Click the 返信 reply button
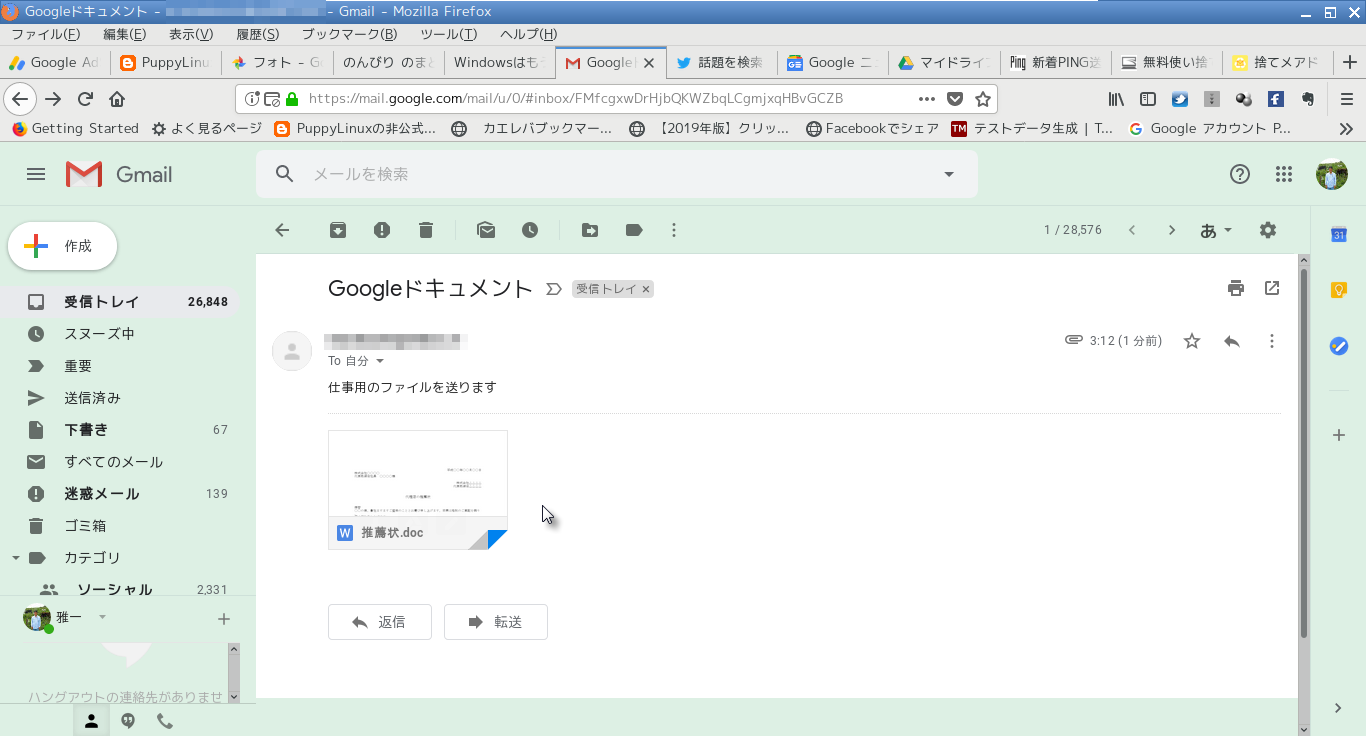Viewport: 1366px width, 736px height. (x=380, y=622)
